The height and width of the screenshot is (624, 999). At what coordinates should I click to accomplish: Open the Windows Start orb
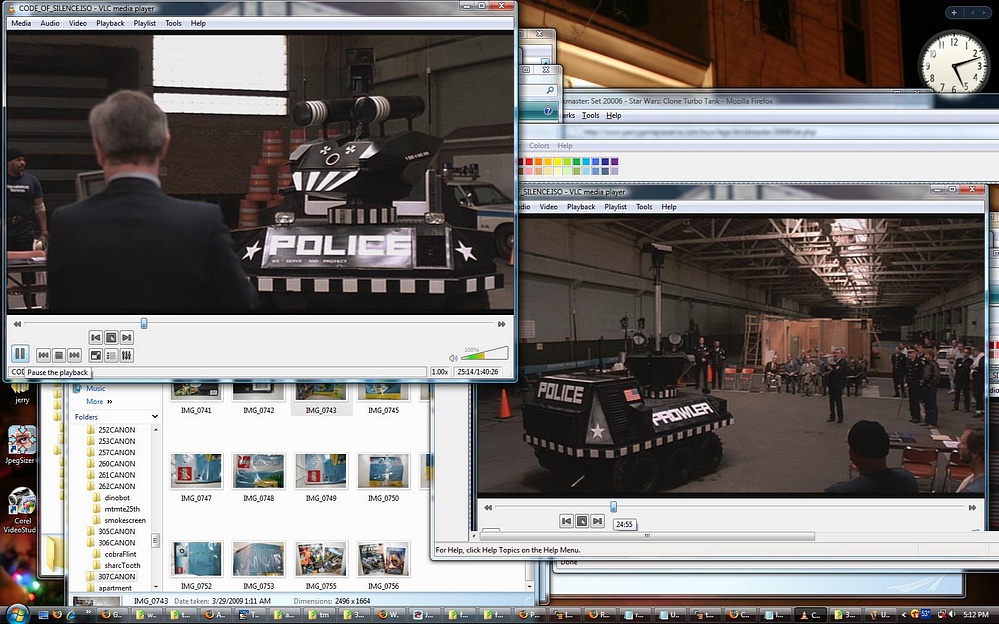pos(17,614)
